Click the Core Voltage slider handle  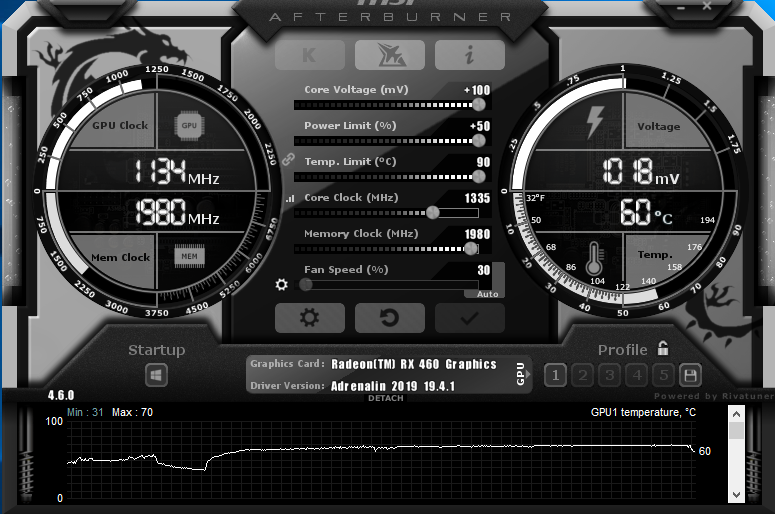coord(478,104)
